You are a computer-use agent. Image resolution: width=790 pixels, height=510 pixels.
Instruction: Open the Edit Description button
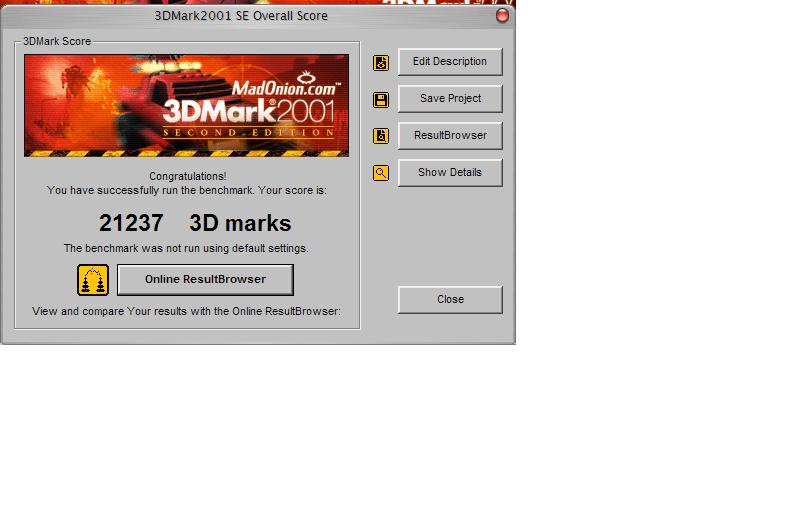[450, 61]
